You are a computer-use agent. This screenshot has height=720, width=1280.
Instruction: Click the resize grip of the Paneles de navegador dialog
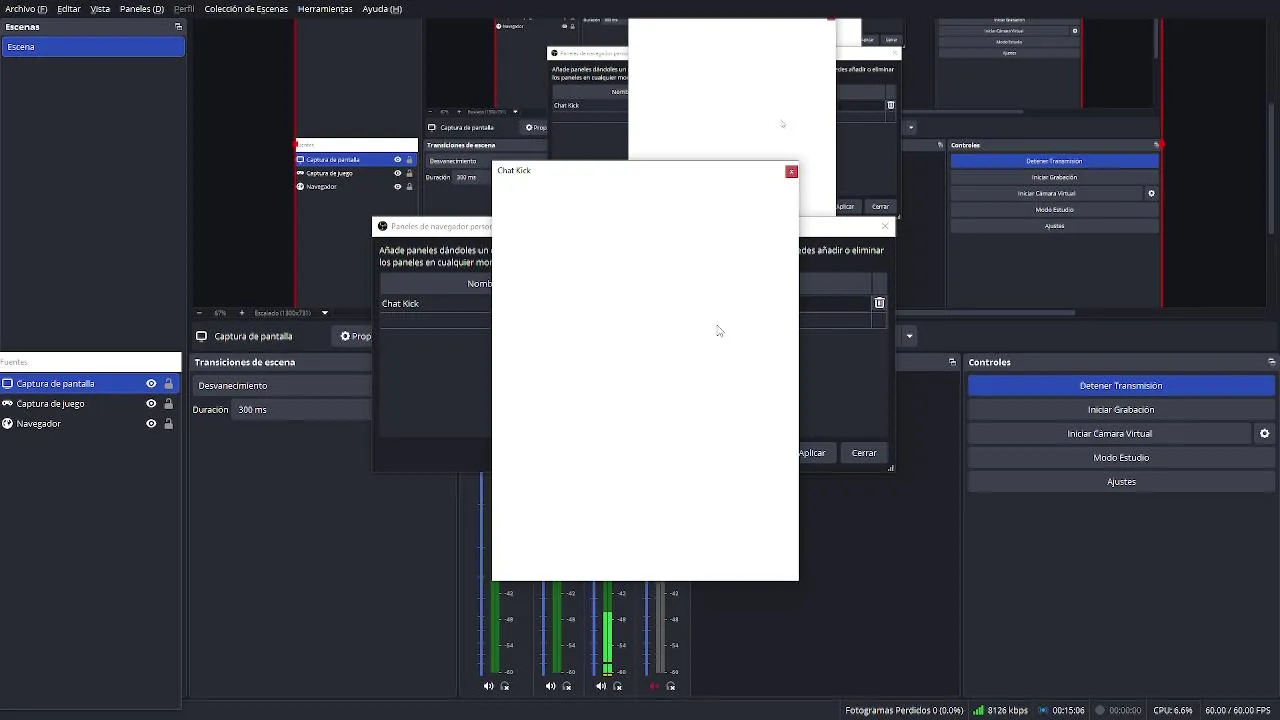tap(890, 468)
